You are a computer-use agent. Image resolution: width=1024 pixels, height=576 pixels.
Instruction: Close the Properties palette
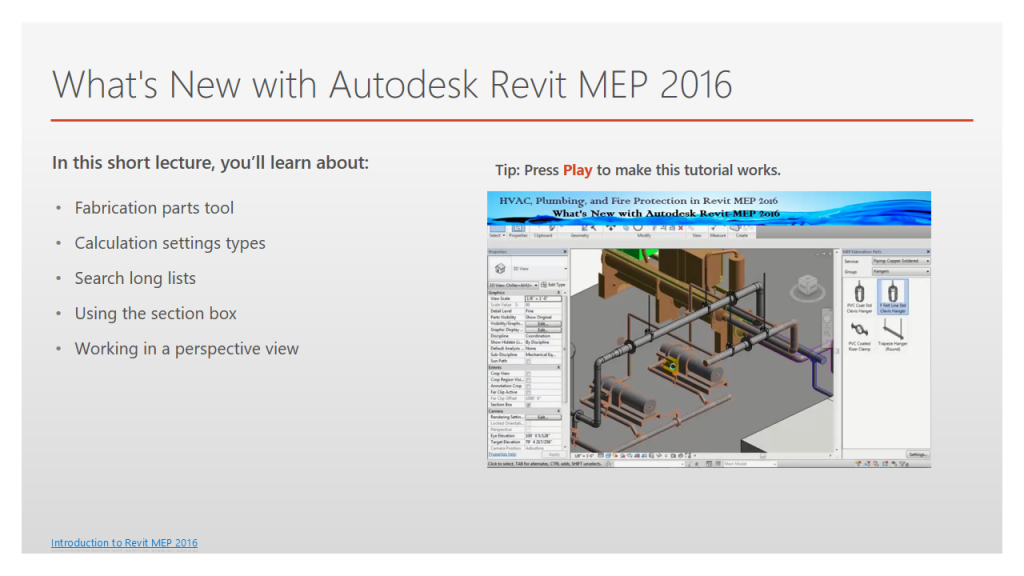pyautogui.click(x=565, y=251)
